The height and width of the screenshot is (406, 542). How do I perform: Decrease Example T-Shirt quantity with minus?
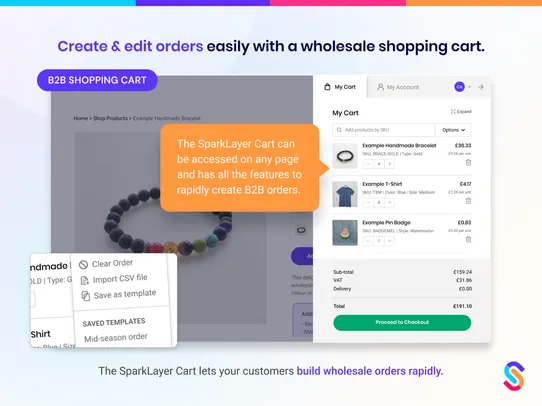point(368,202)
